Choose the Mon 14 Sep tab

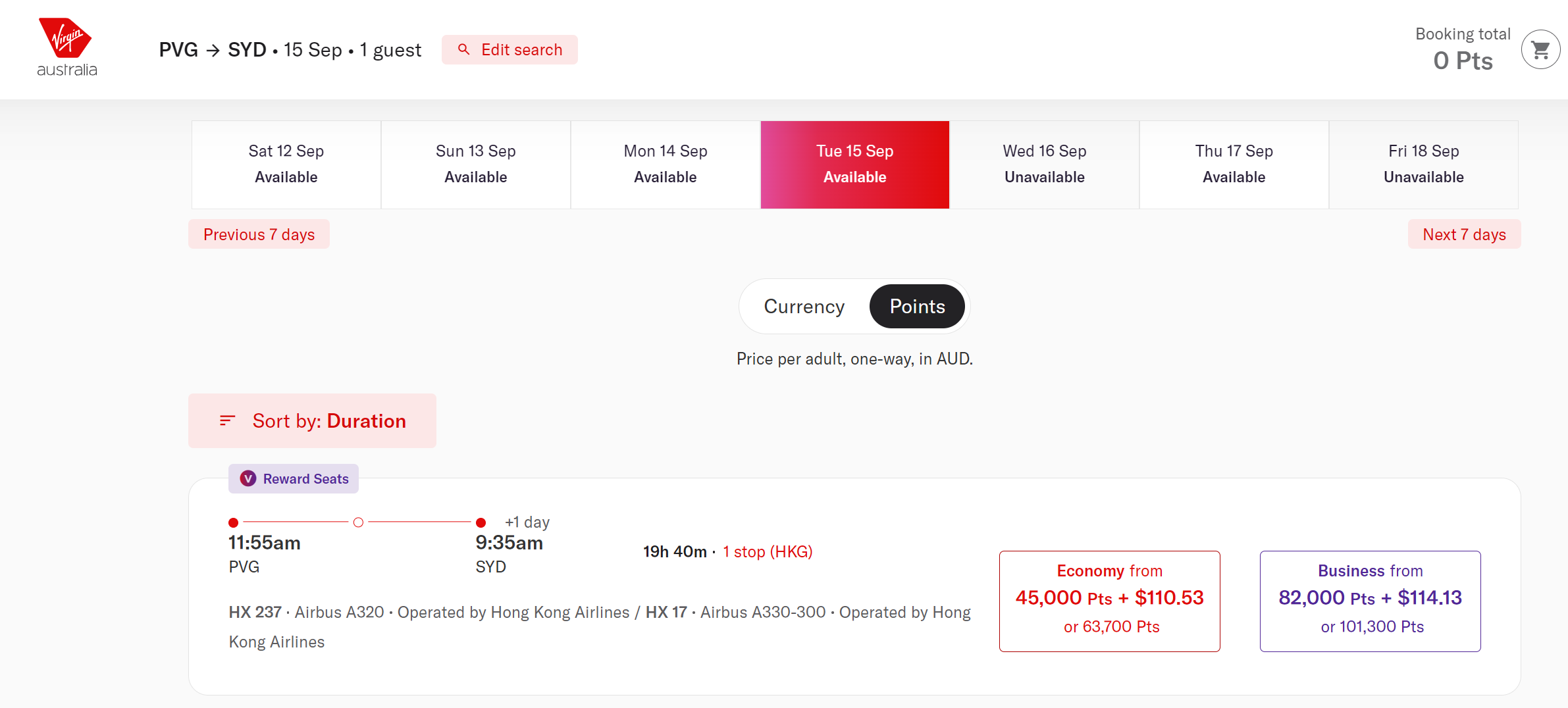666,164
